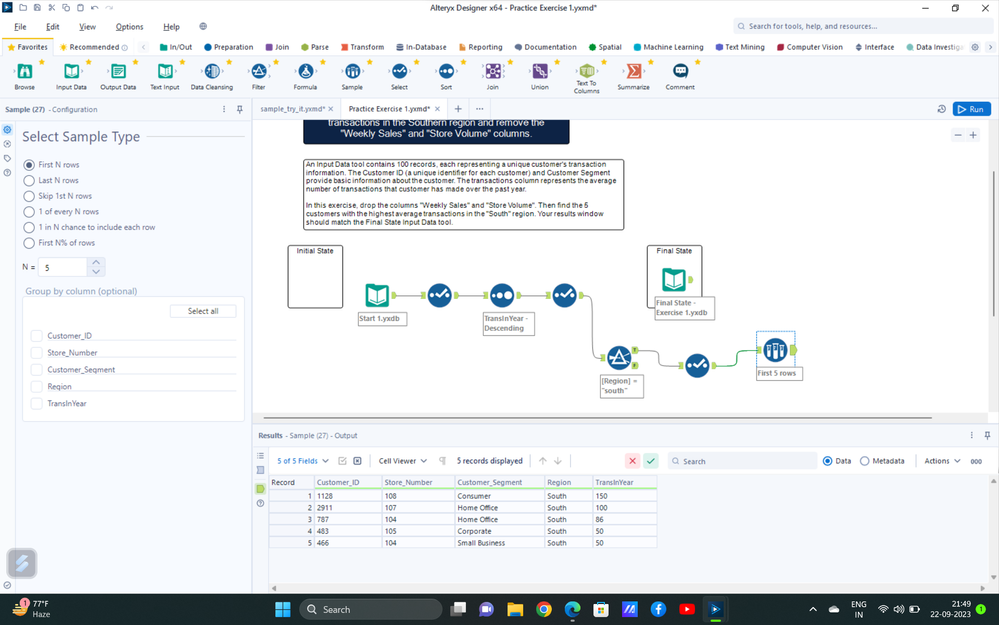Zoom in canvas with plus button

click(973, 135)
